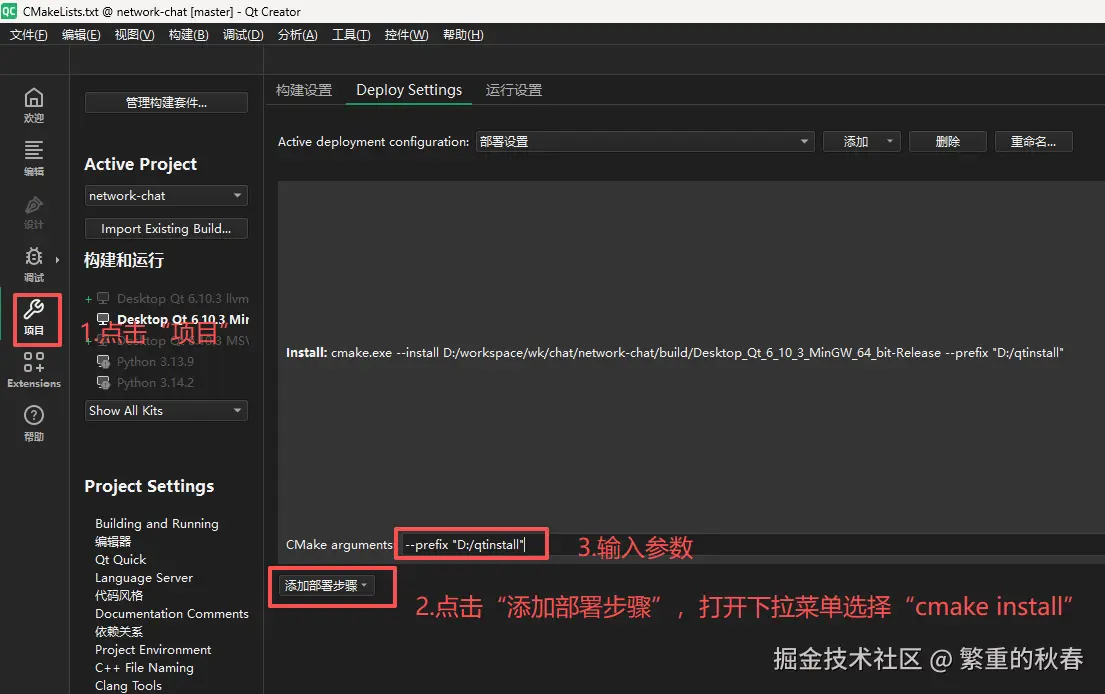Select the Deploy Settings tab

(409, 90)
